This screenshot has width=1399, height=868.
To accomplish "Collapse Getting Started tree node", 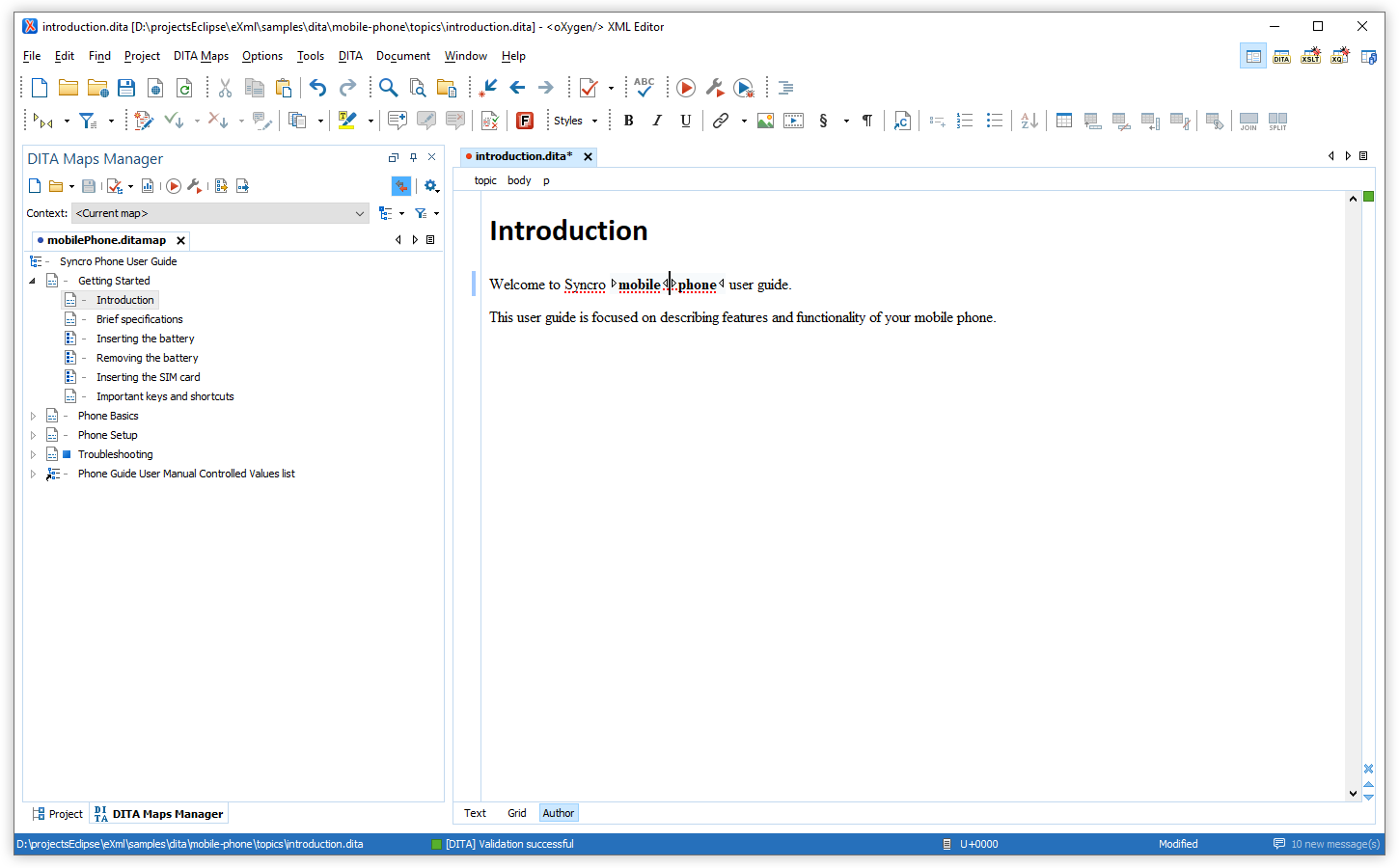I will 33,281.
